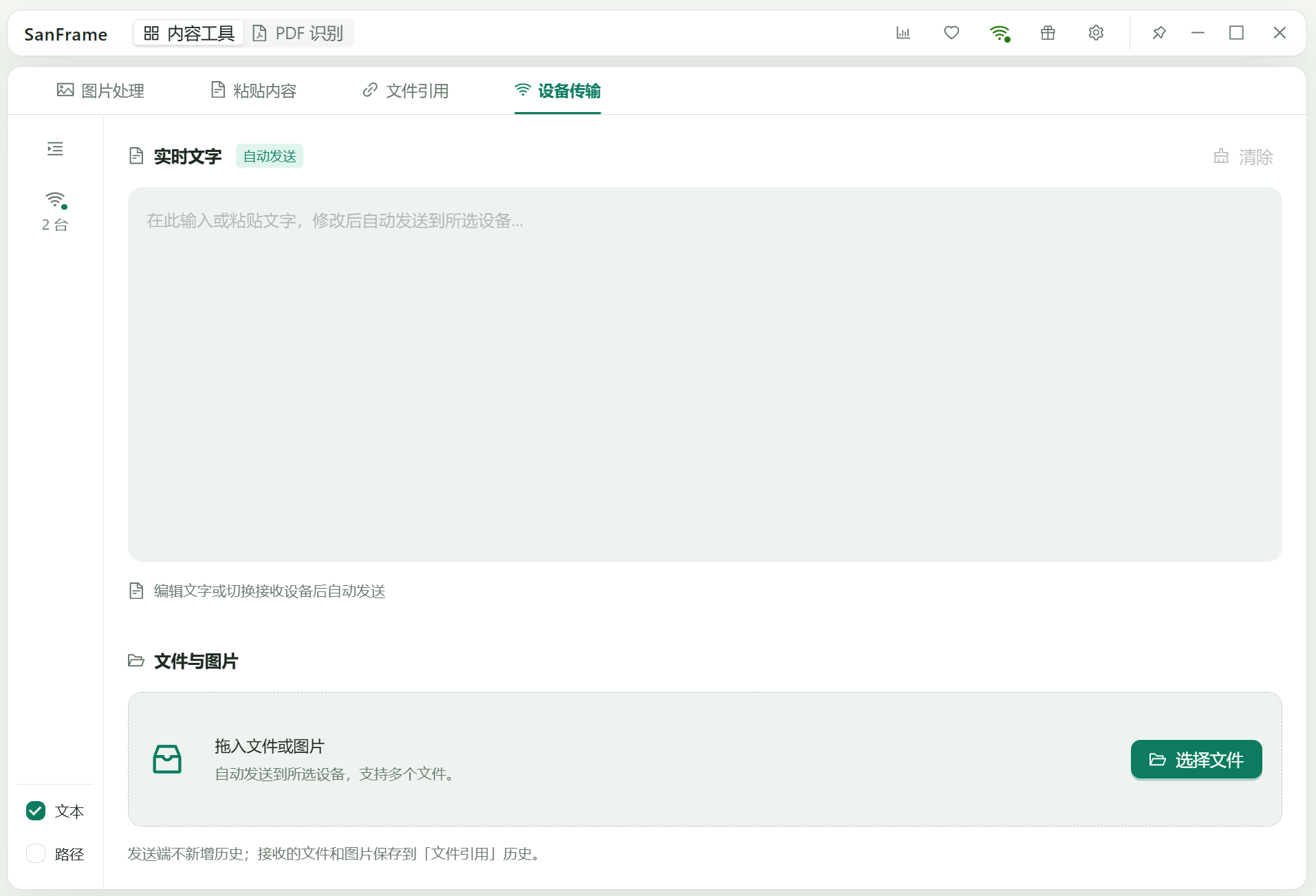Open the 文件引用 tab
The height and width of the screenshot is (896, 1316).
click(x=406, y=91)
